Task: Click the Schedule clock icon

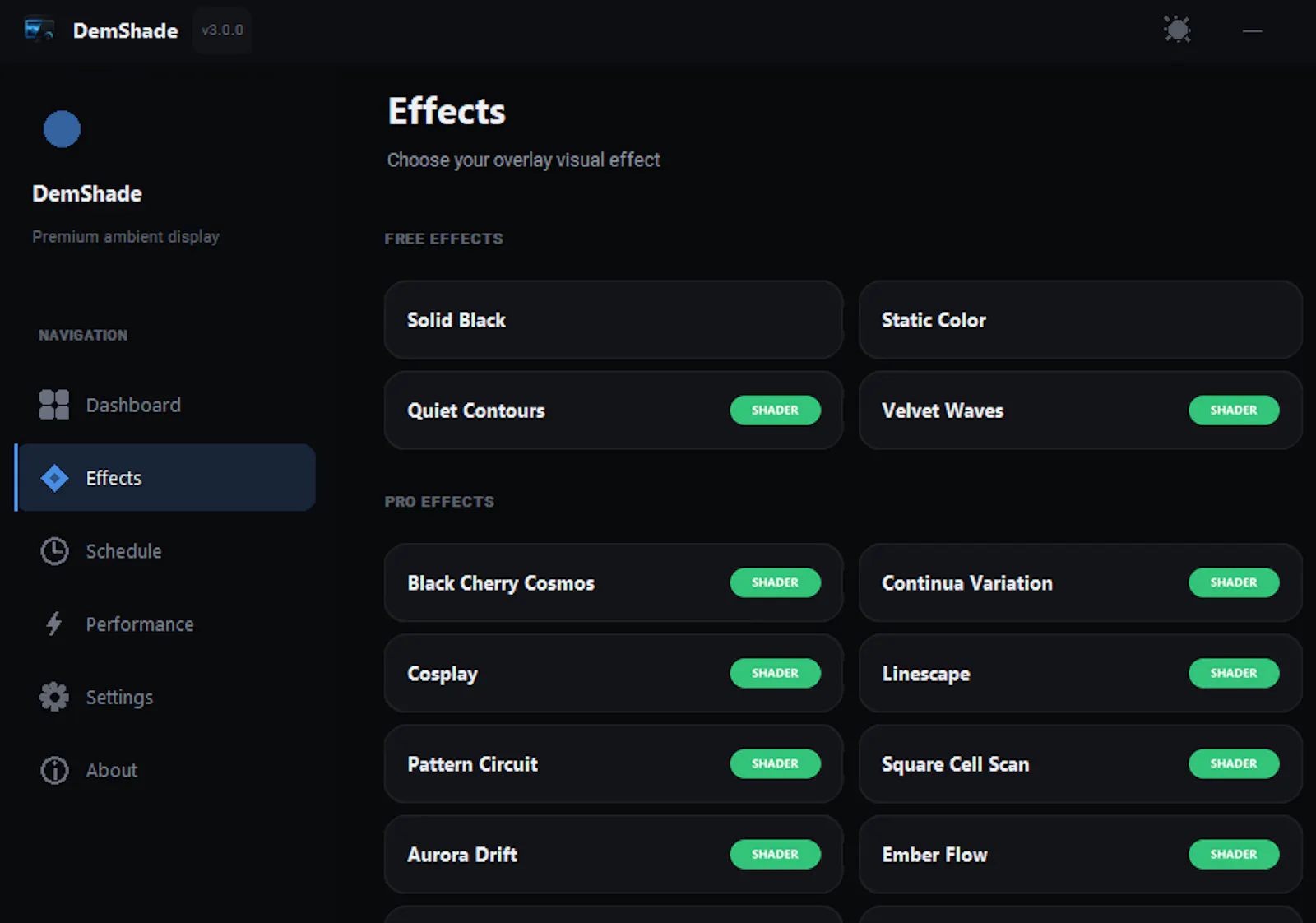Action: tap(54, 551)
